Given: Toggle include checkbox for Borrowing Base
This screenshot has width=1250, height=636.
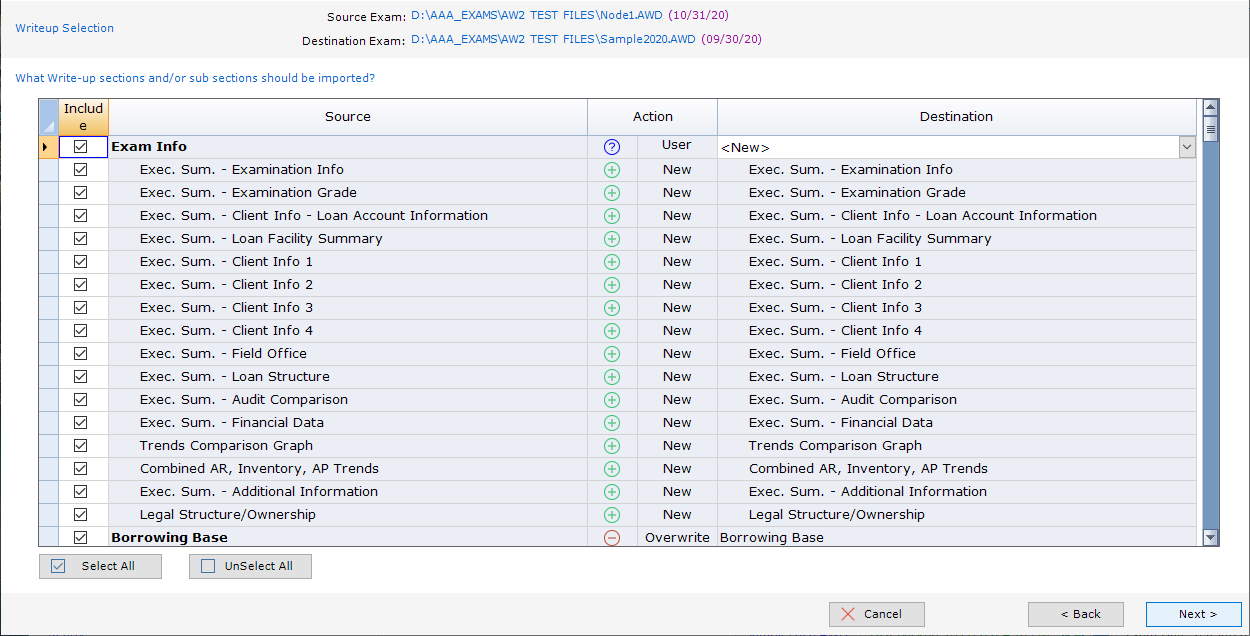Looking at the screenshot, I should click(x=81, y=538).
